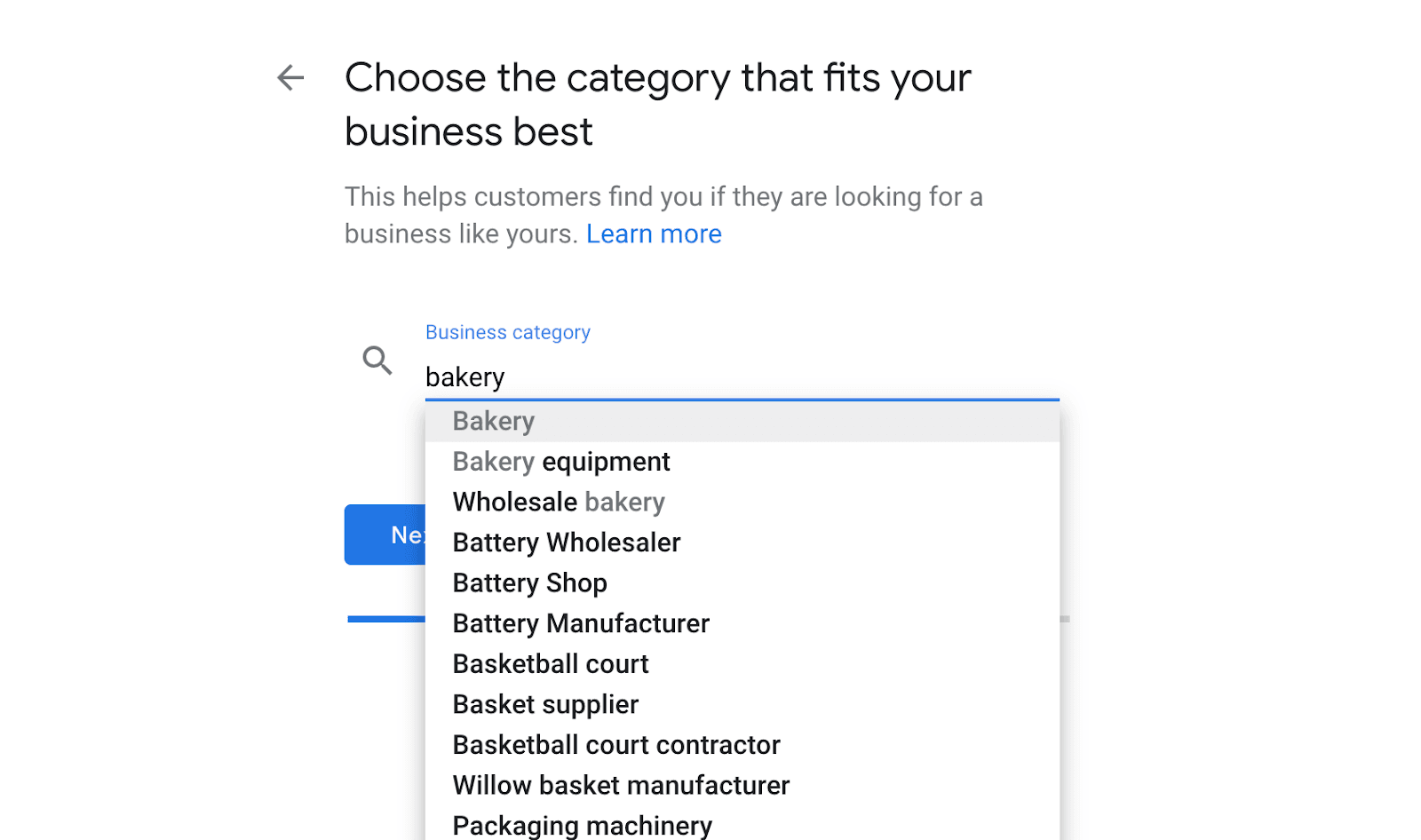The image size is (1421, 840).
Task: Select the Bakery suggestion
Action: click(494, 421)
